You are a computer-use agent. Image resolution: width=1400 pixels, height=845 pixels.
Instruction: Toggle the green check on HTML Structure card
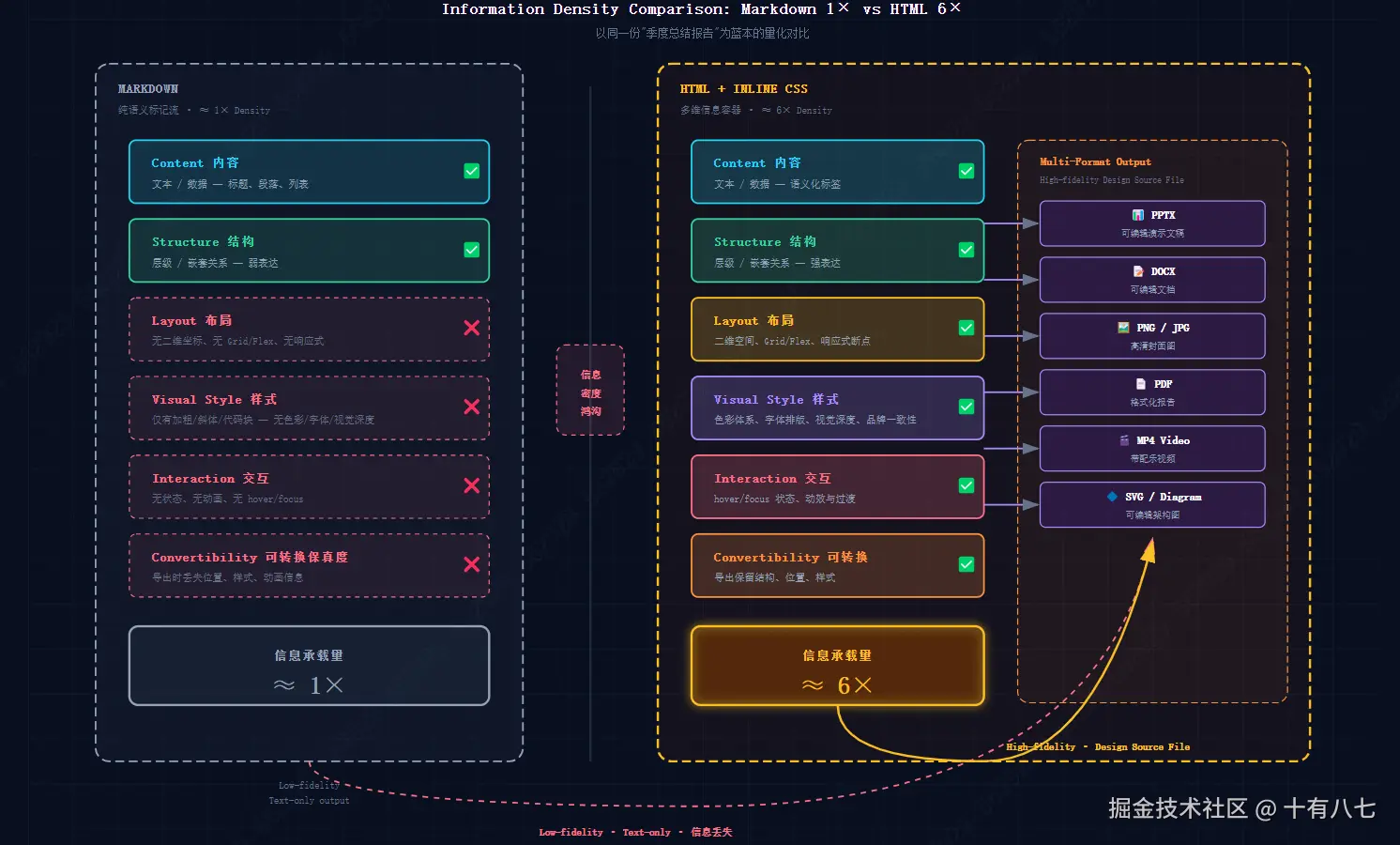click(966, 250)
